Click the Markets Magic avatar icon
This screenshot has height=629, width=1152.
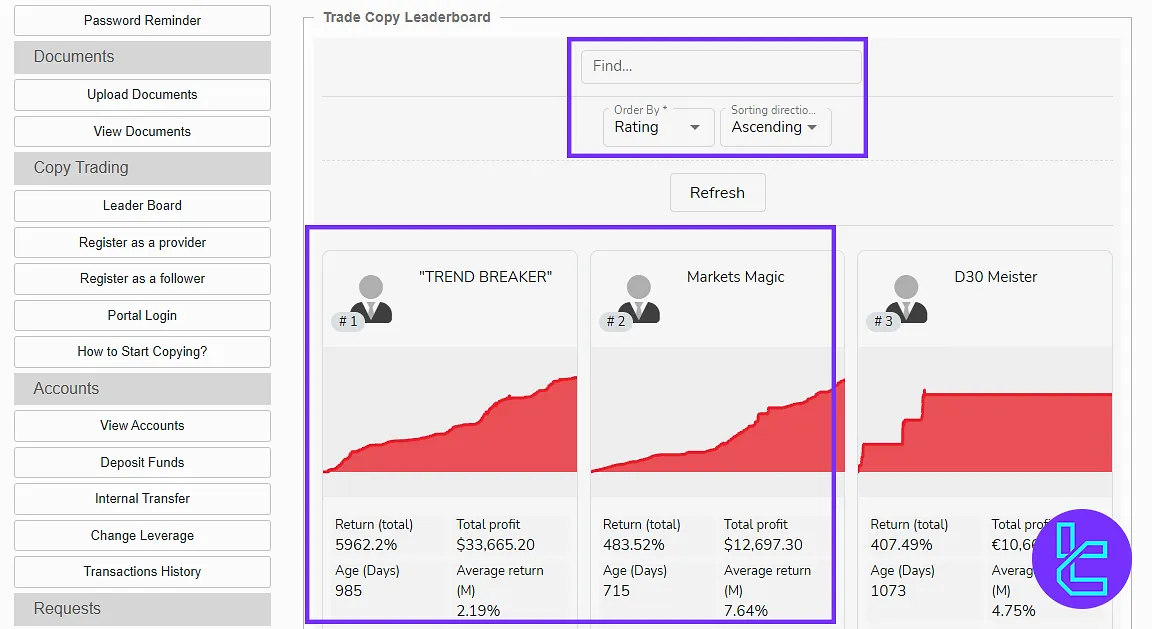click(x=639, y=299)
